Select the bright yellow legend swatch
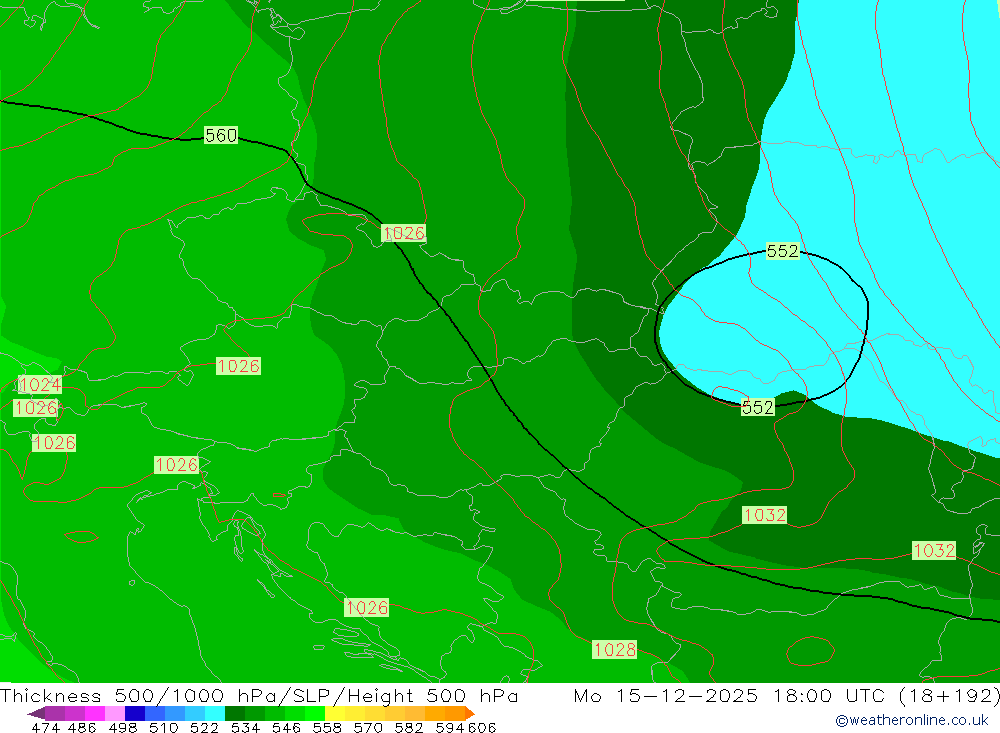This screenshot has width=1000, height=733. 335,713
